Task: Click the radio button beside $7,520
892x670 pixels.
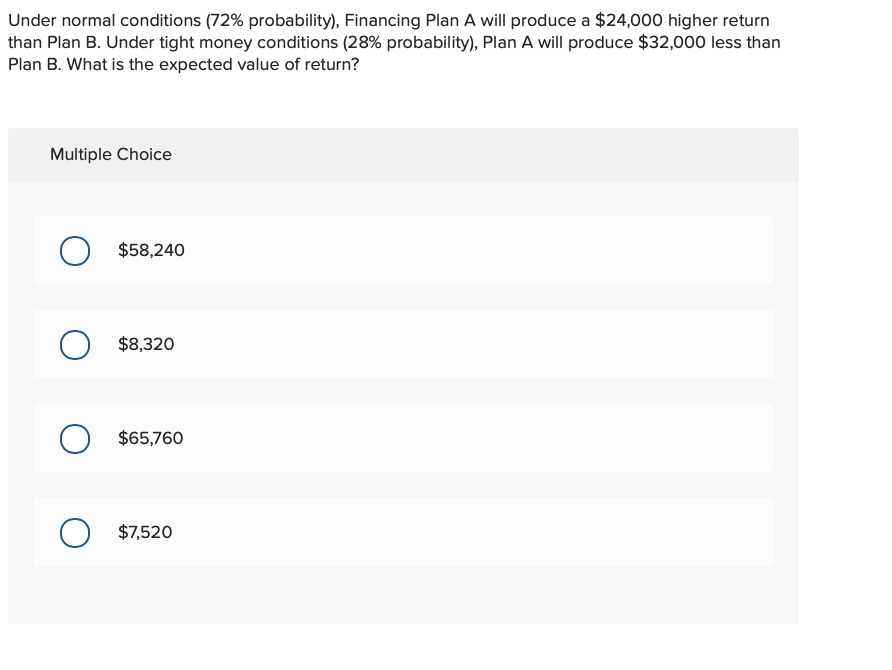Action: pyautogui.click(x=75, y=532)
